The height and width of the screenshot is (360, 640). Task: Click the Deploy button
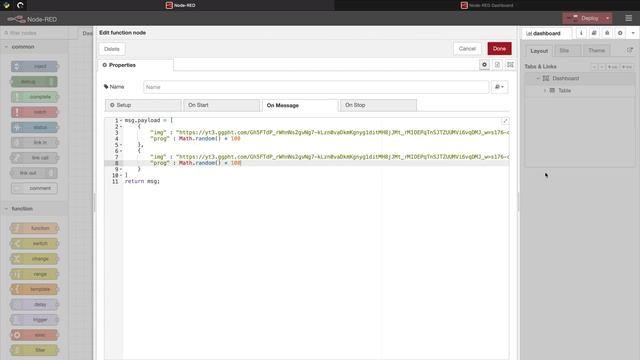[x=583, y=18]
